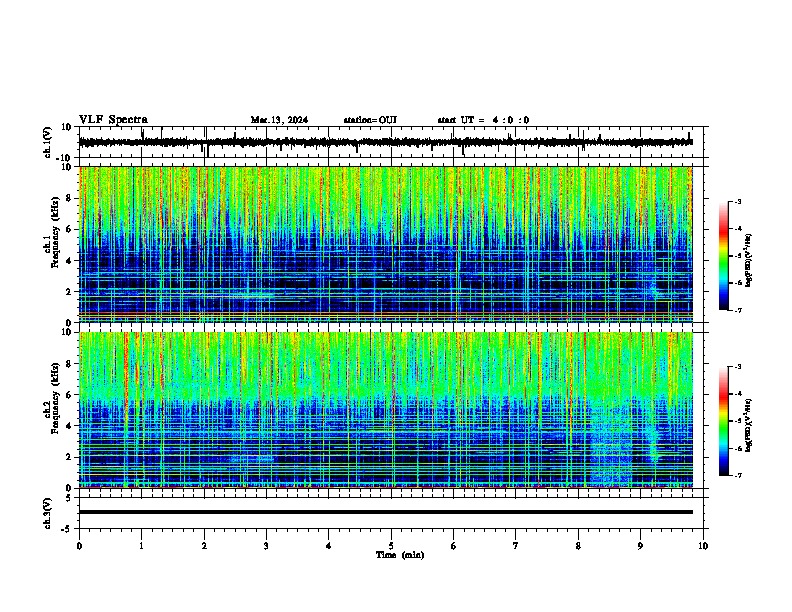792x612 pixels.
Task: Click the ch.2 spectrogram color scale bar
Action: click(724, 421)
